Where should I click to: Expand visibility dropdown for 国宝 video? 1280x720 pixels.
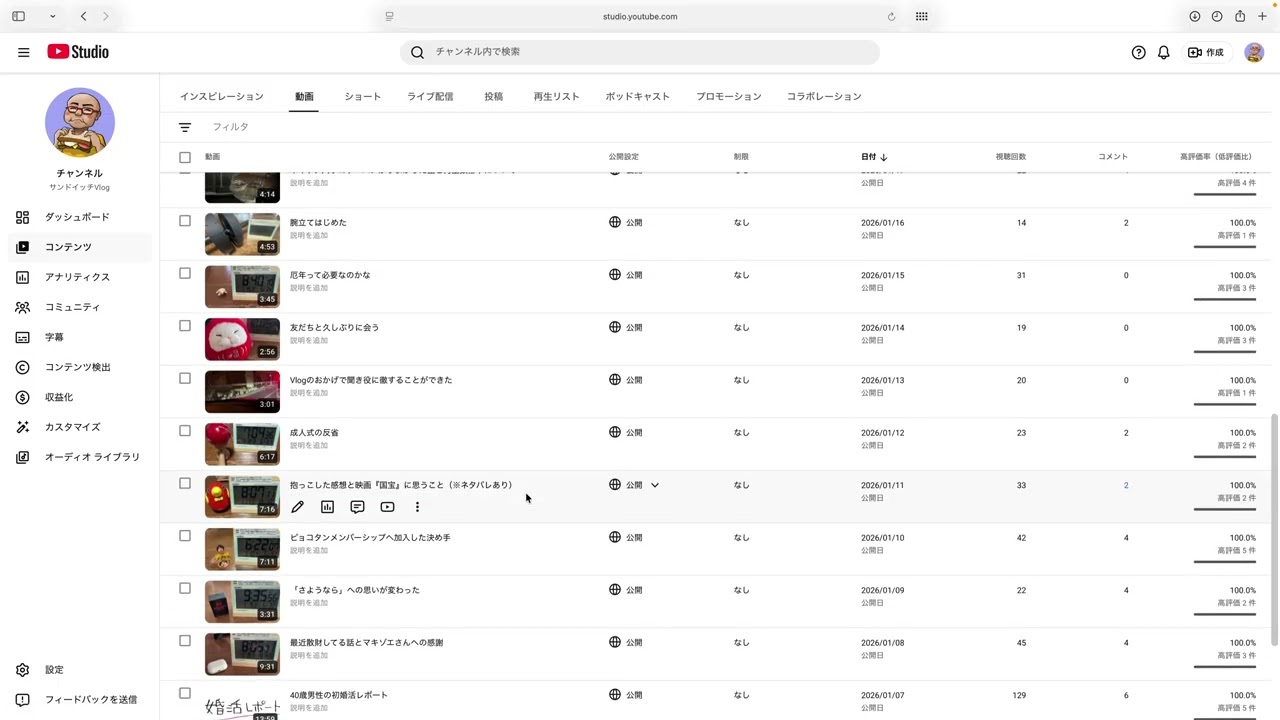(655, 485)
